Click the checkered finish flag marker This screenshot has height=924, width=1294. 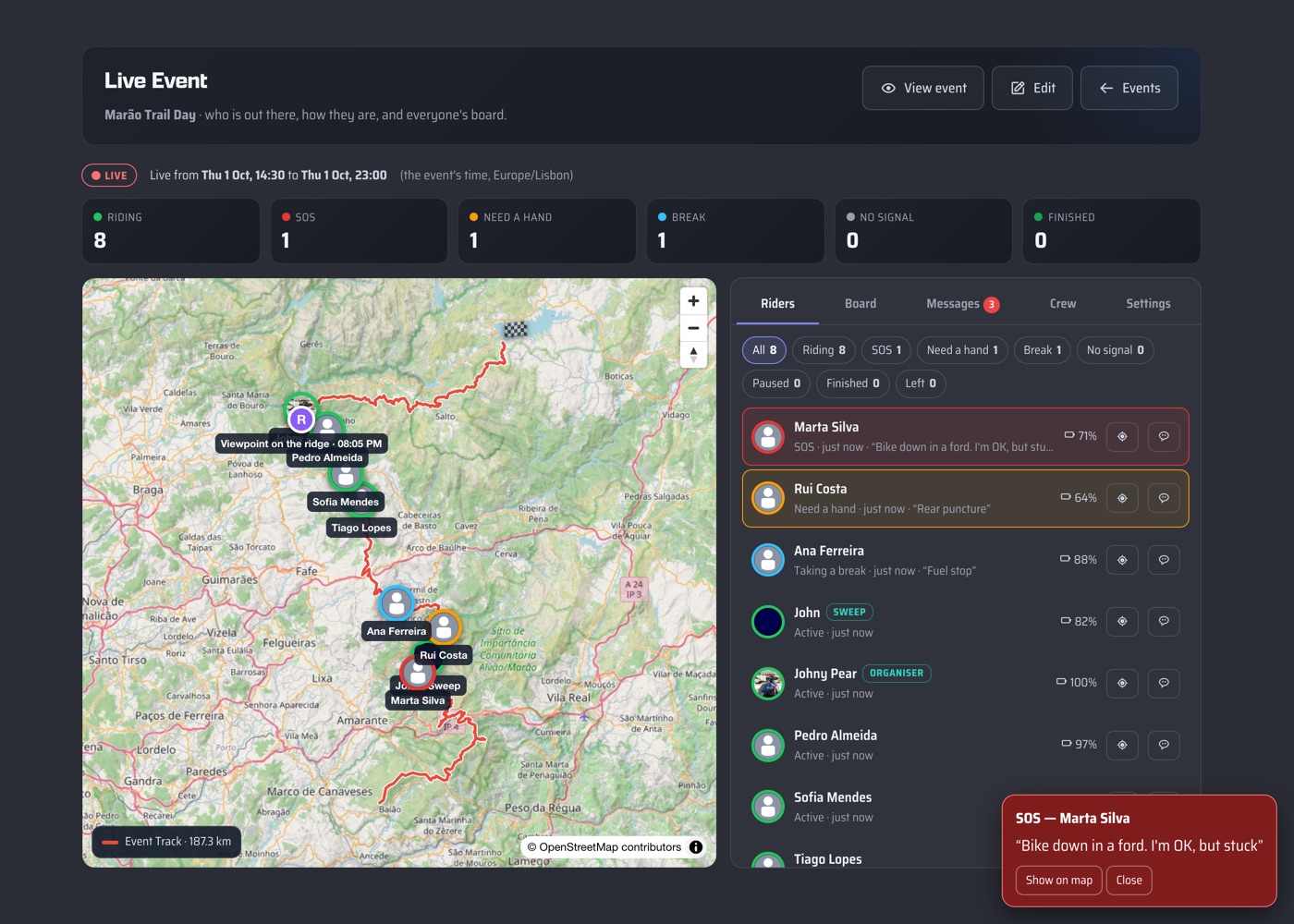coord(516,329)
